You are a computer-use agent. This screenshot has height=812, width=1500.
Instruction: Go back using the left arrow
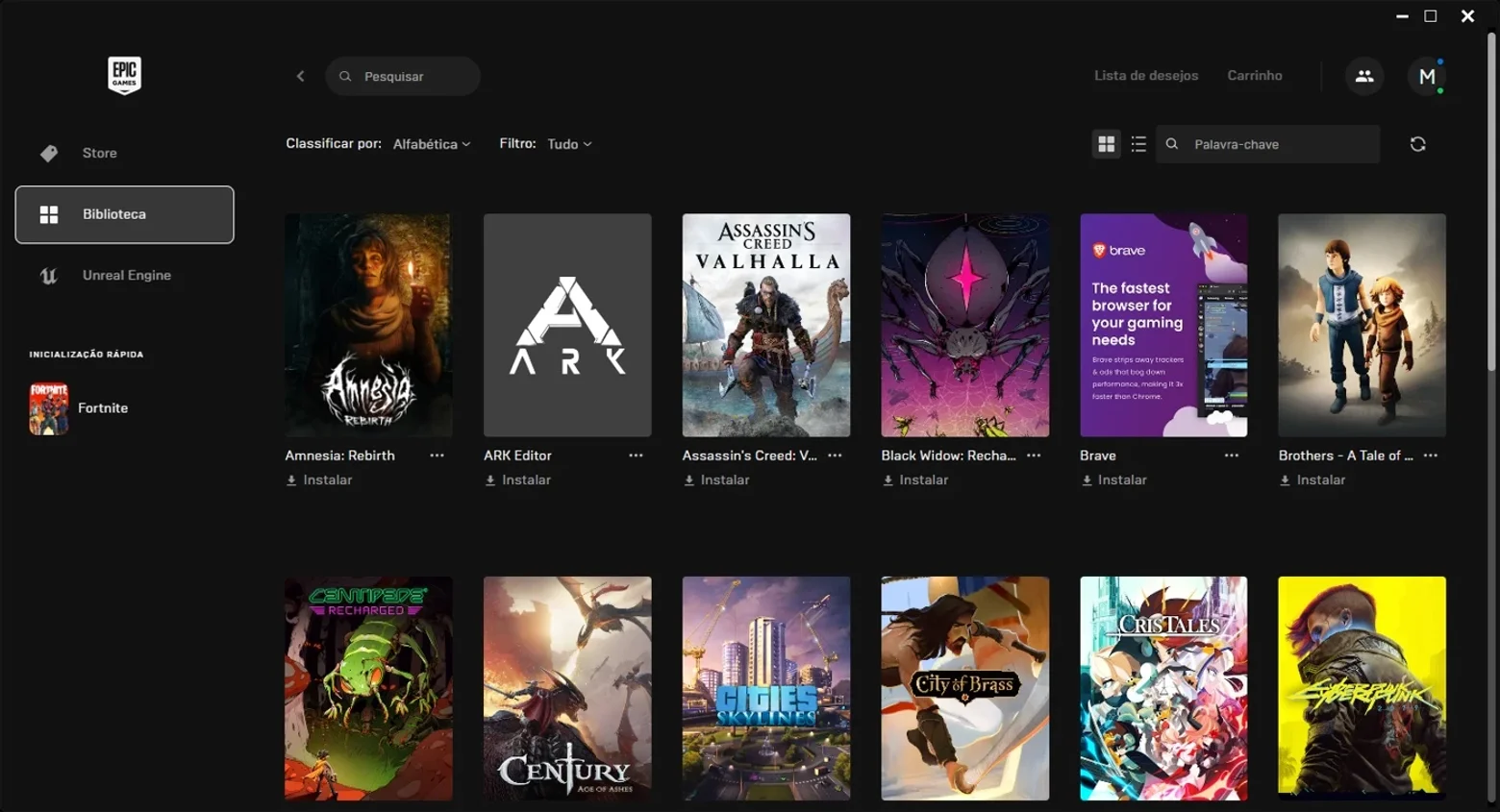301,76
